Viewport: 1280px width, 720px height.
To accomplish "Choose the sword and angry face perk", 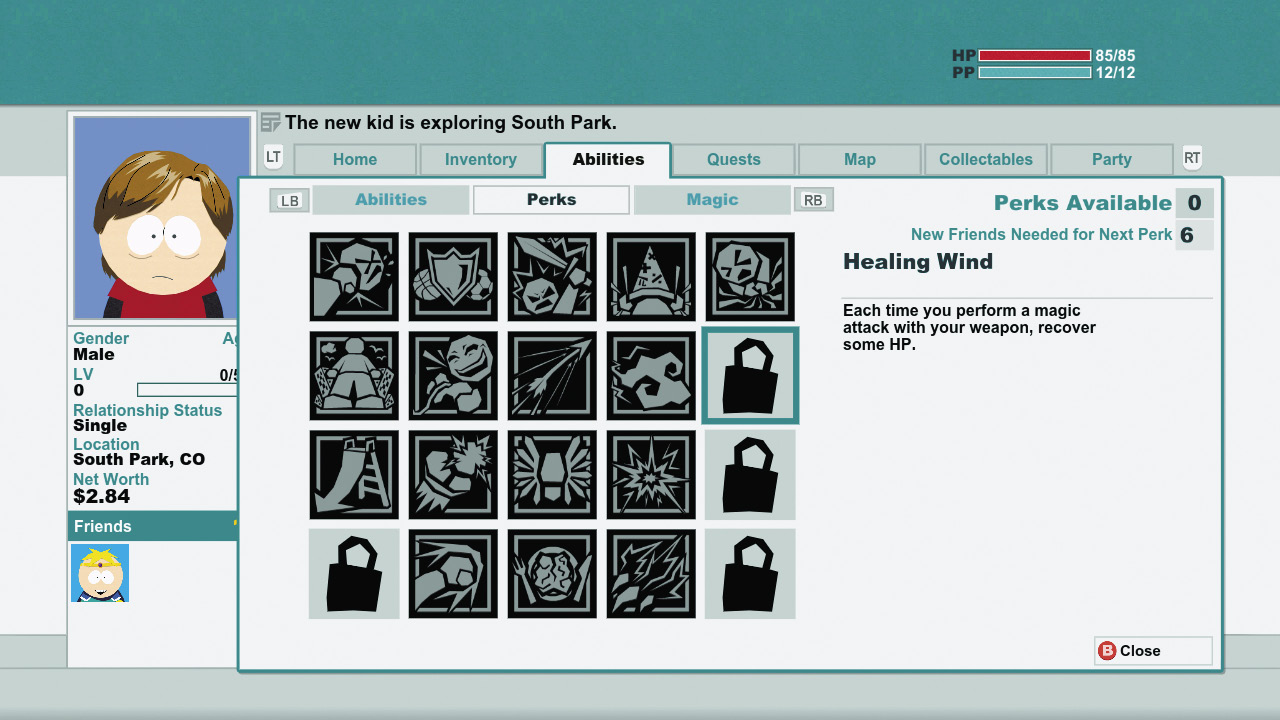I will (552, 277).
